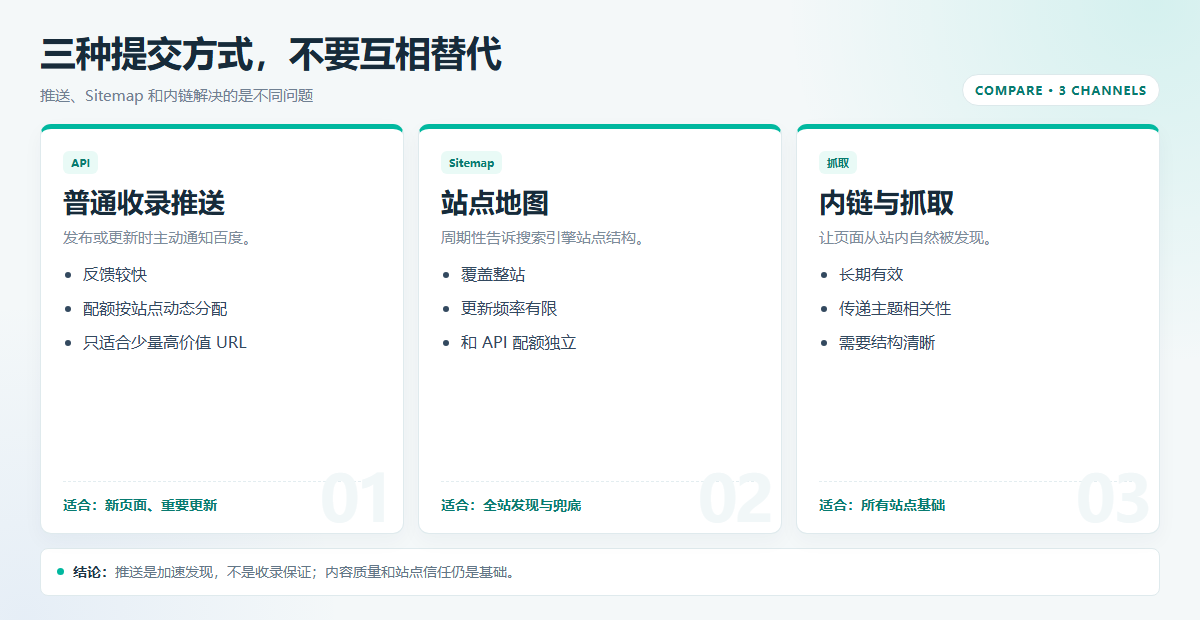Click the API tag on first card
The width and height of the screenshot is (1200, 620).
pos(80,163)
